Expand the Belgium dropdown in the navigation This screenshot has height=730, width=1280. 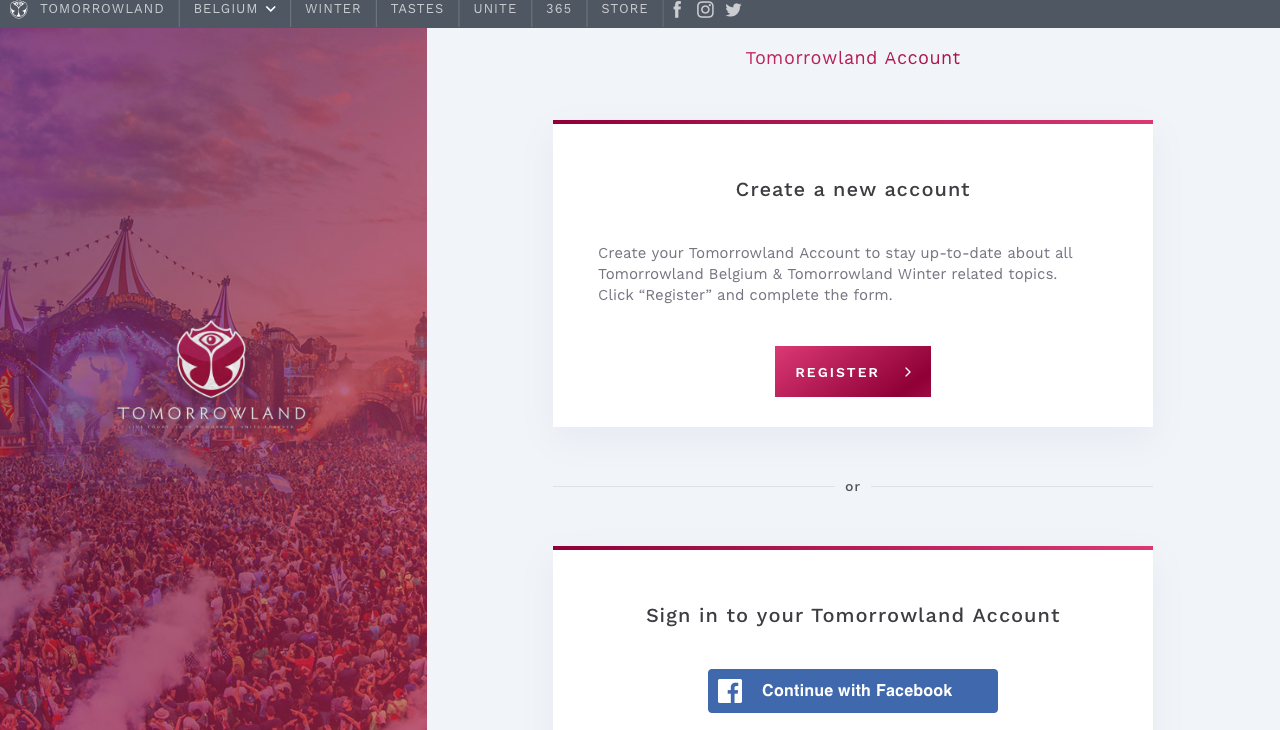click(x=234, y=9)
